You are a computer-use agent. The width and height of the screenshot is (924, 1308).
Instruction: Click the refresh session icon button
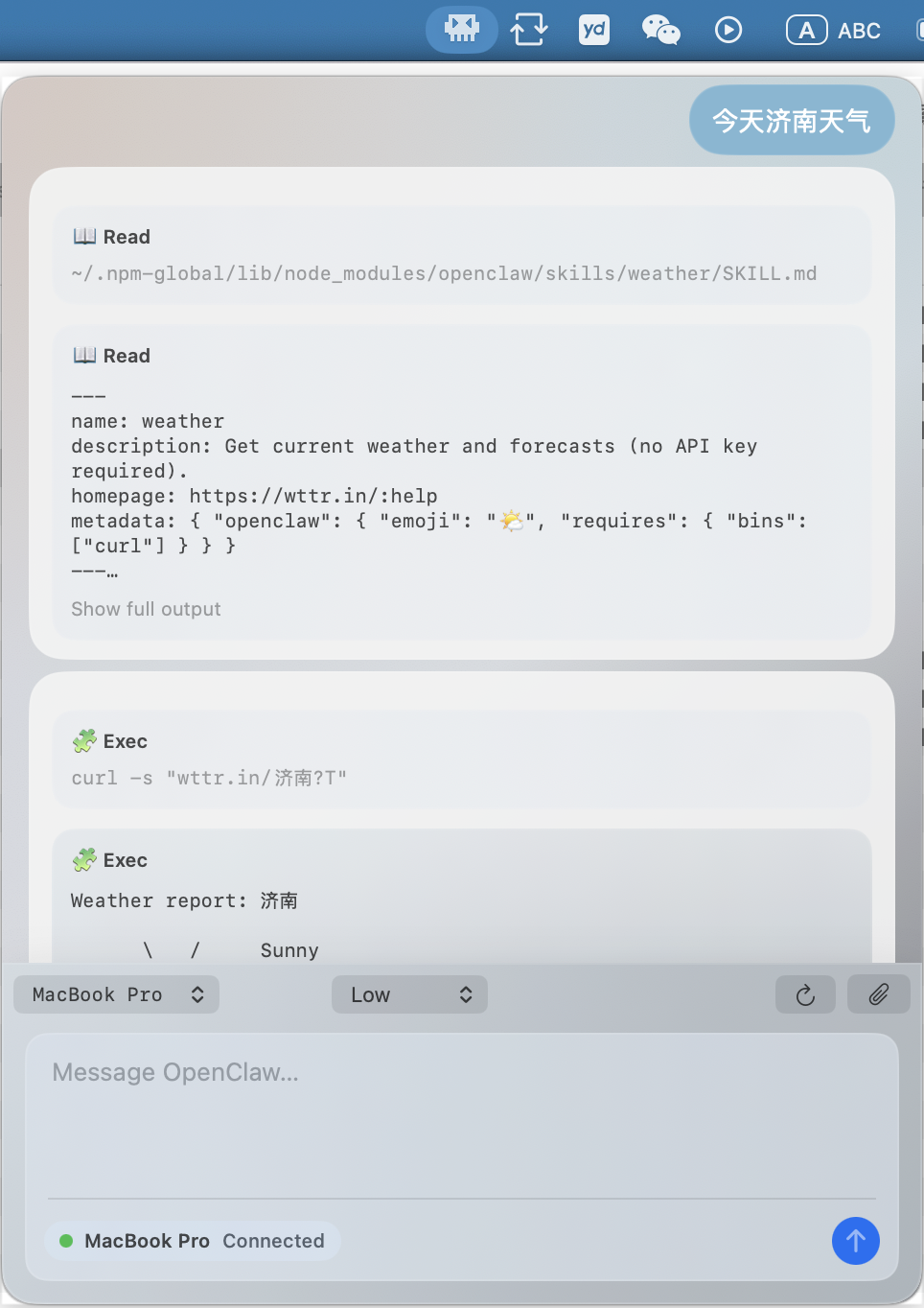pos(805,995)
